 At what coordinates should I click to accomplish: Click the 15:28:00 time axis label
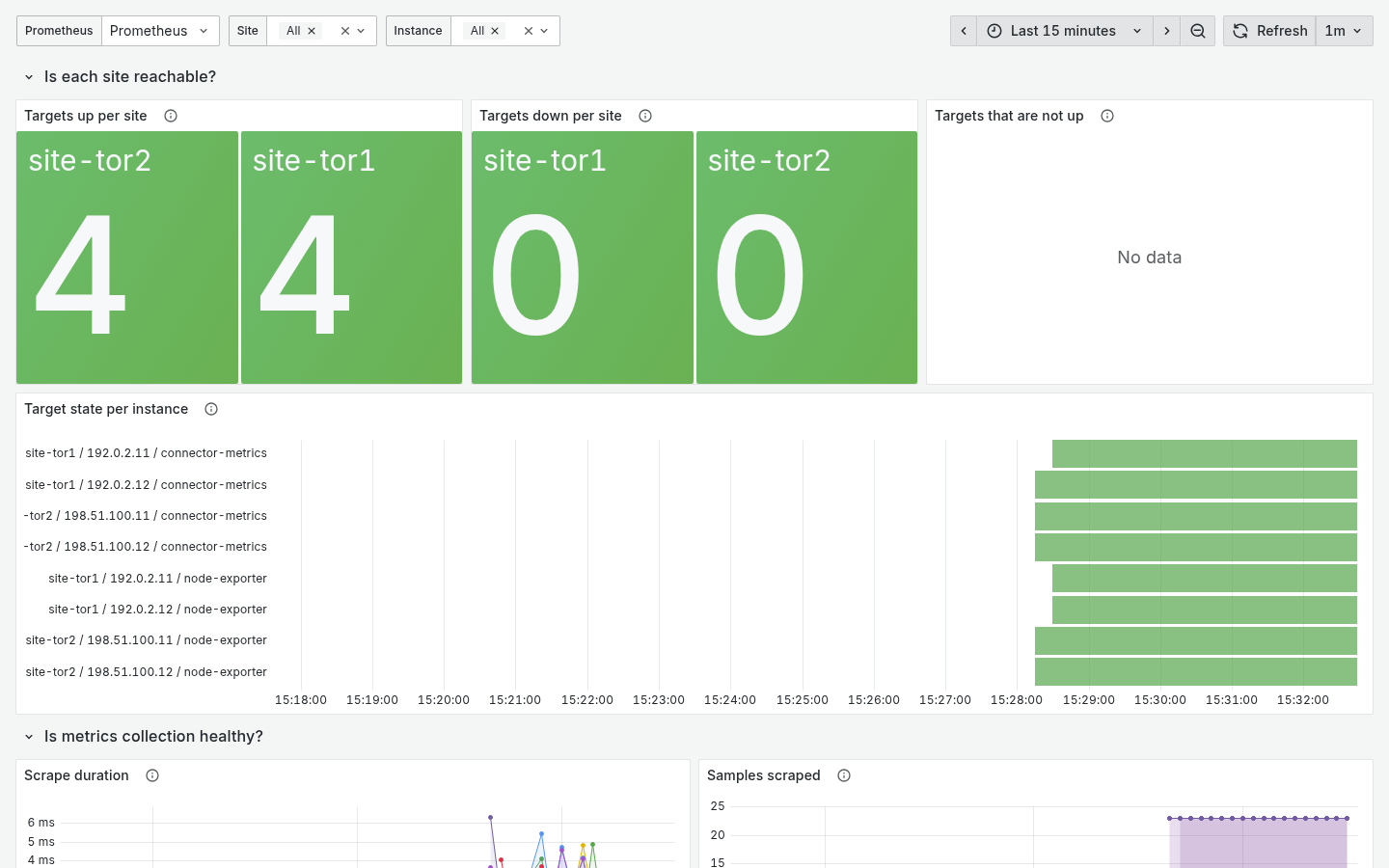pos(1017,700)
